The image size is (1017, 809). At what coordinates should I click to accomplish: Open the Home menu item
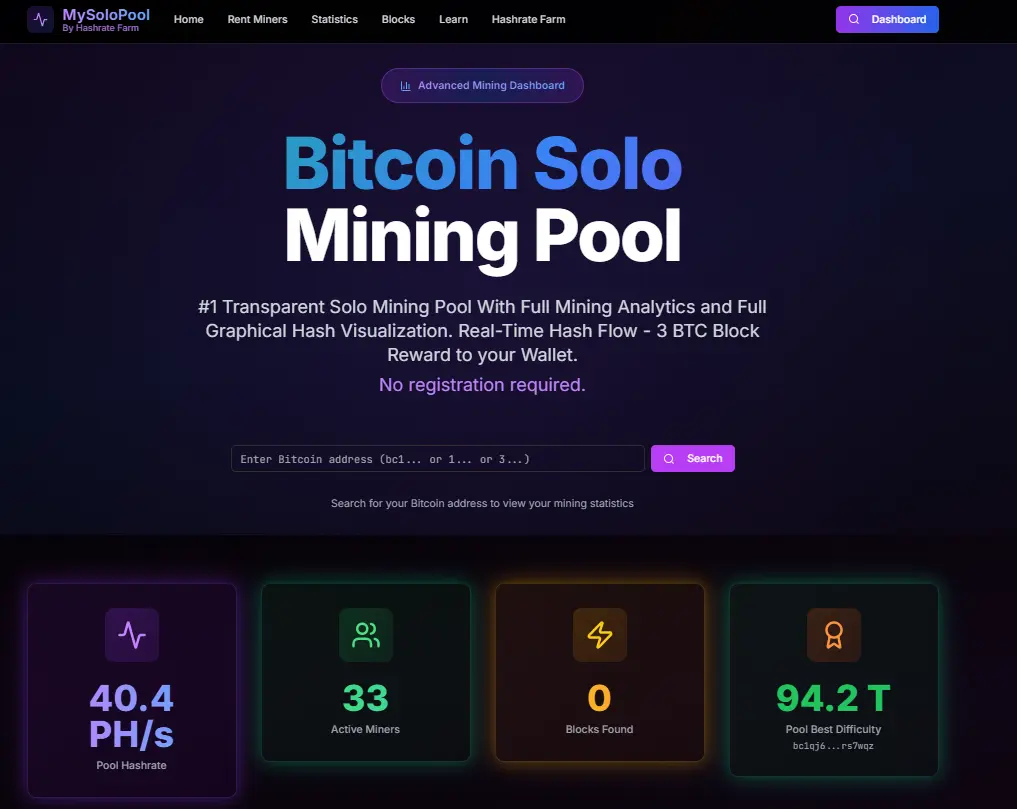pyautogui.click(x=188, y=20)
